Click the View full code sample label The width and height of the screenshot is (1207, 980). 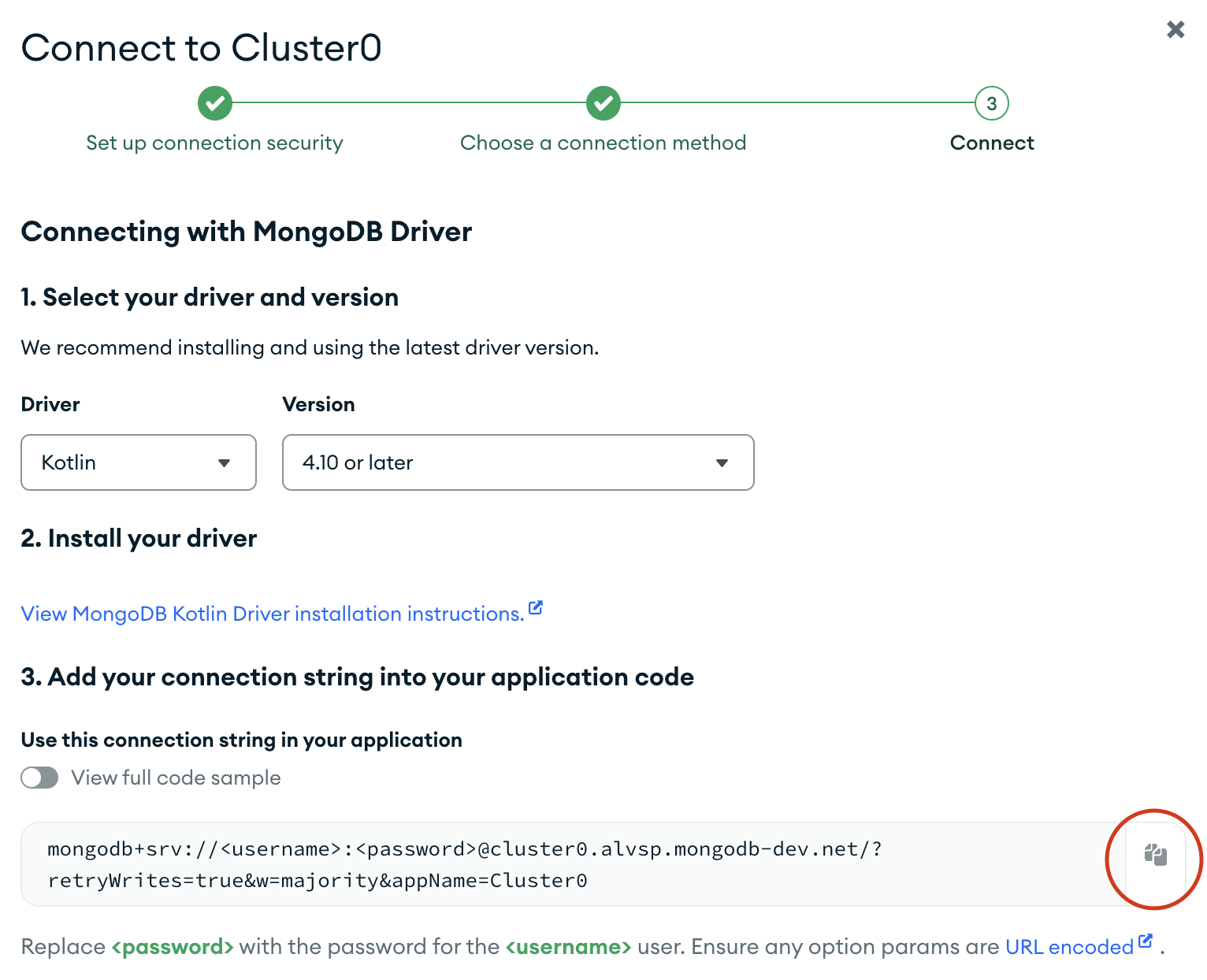(176, 778)
